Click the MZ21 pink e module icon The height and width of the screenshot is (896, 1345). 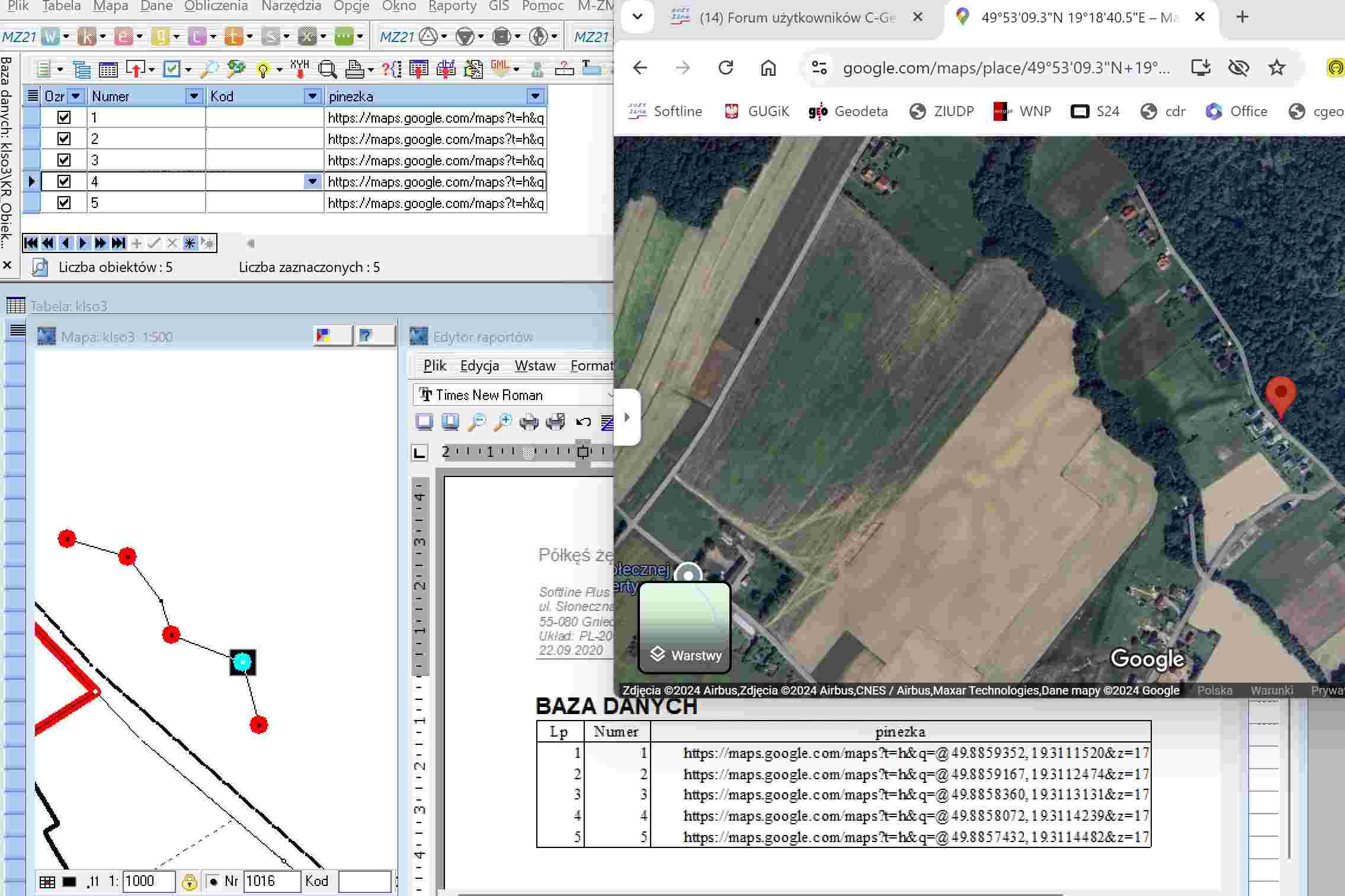123,37
